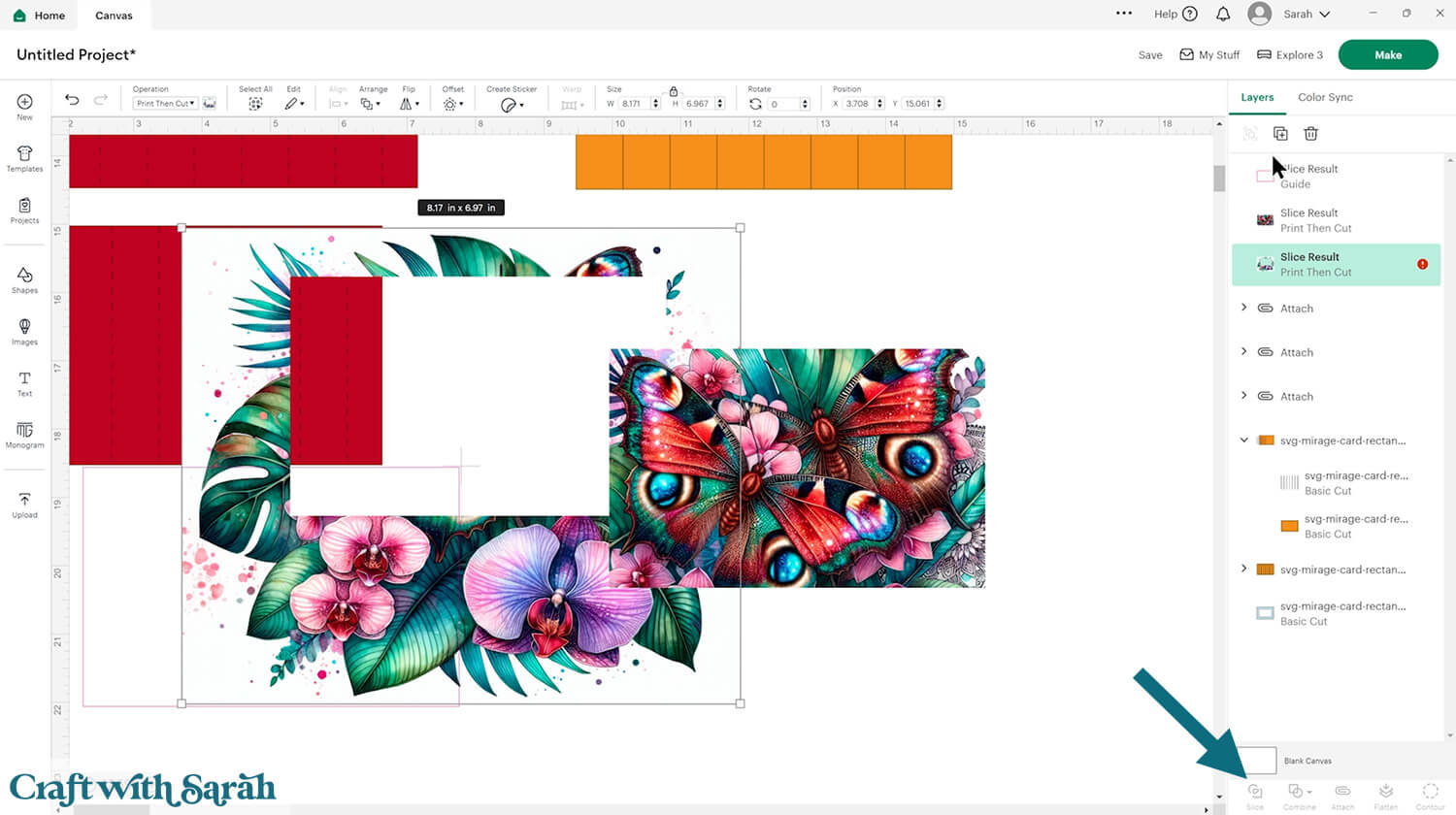Screen dimensions: 1456x815
Task: Collapse the expanded svg-mirage-card-rectan group
Action: 1244,440
